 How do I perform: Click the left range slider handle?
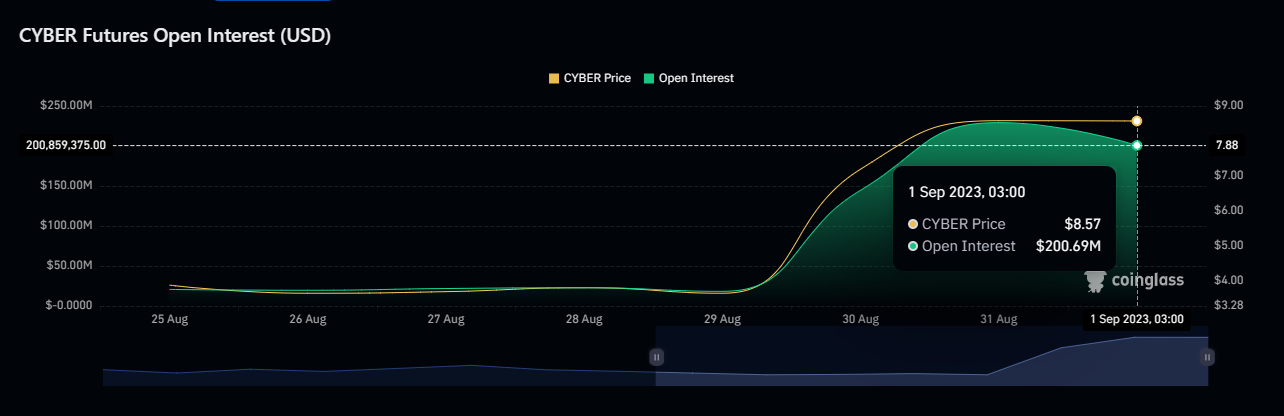point(656,356)
